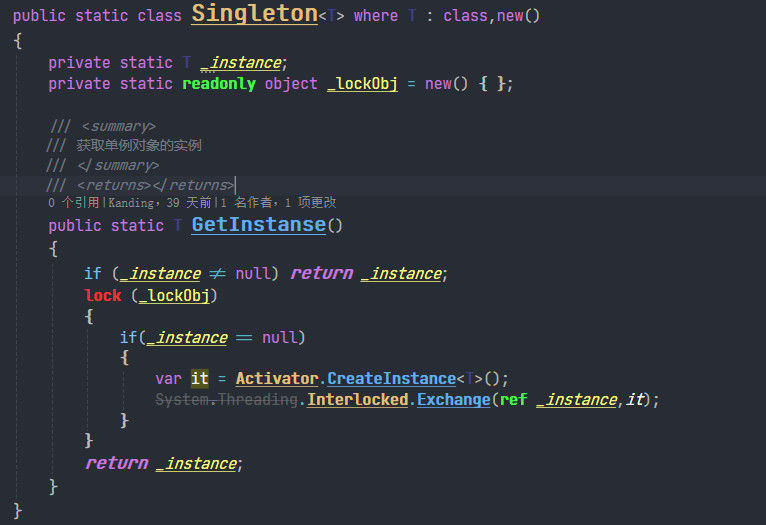Click the opening <summary> doc tag
Image resolution: width=766 pixels, height=525 pixels.
[118, 127]
